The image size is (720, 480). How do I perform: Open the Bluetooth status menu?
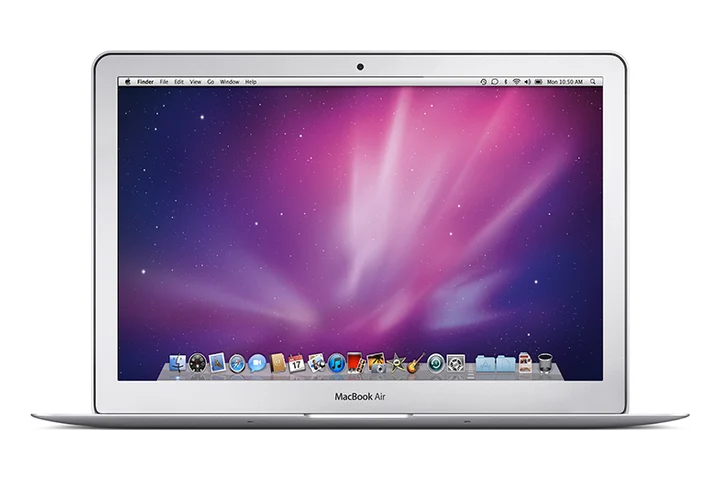[506, 82]
